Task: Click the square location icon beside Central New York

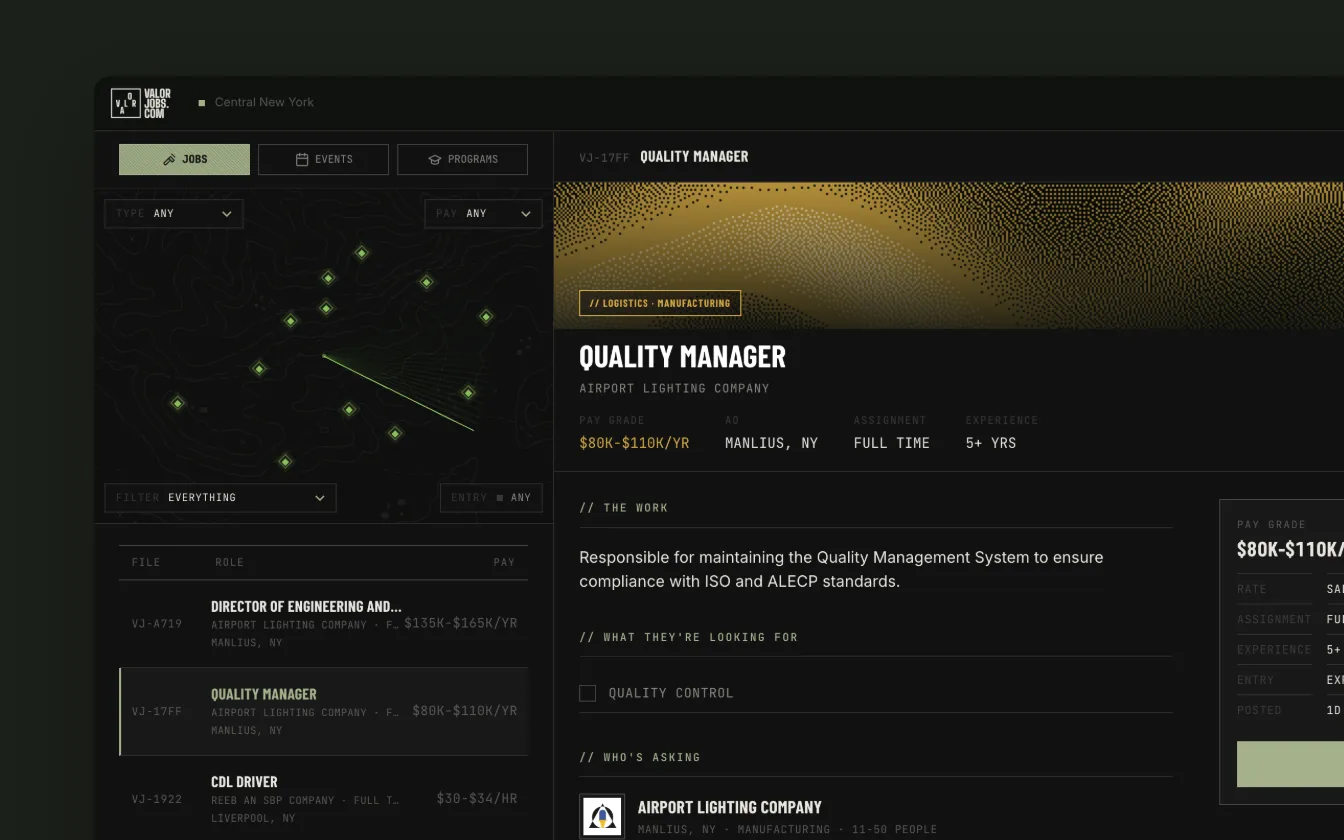Action: click(202, 103)
